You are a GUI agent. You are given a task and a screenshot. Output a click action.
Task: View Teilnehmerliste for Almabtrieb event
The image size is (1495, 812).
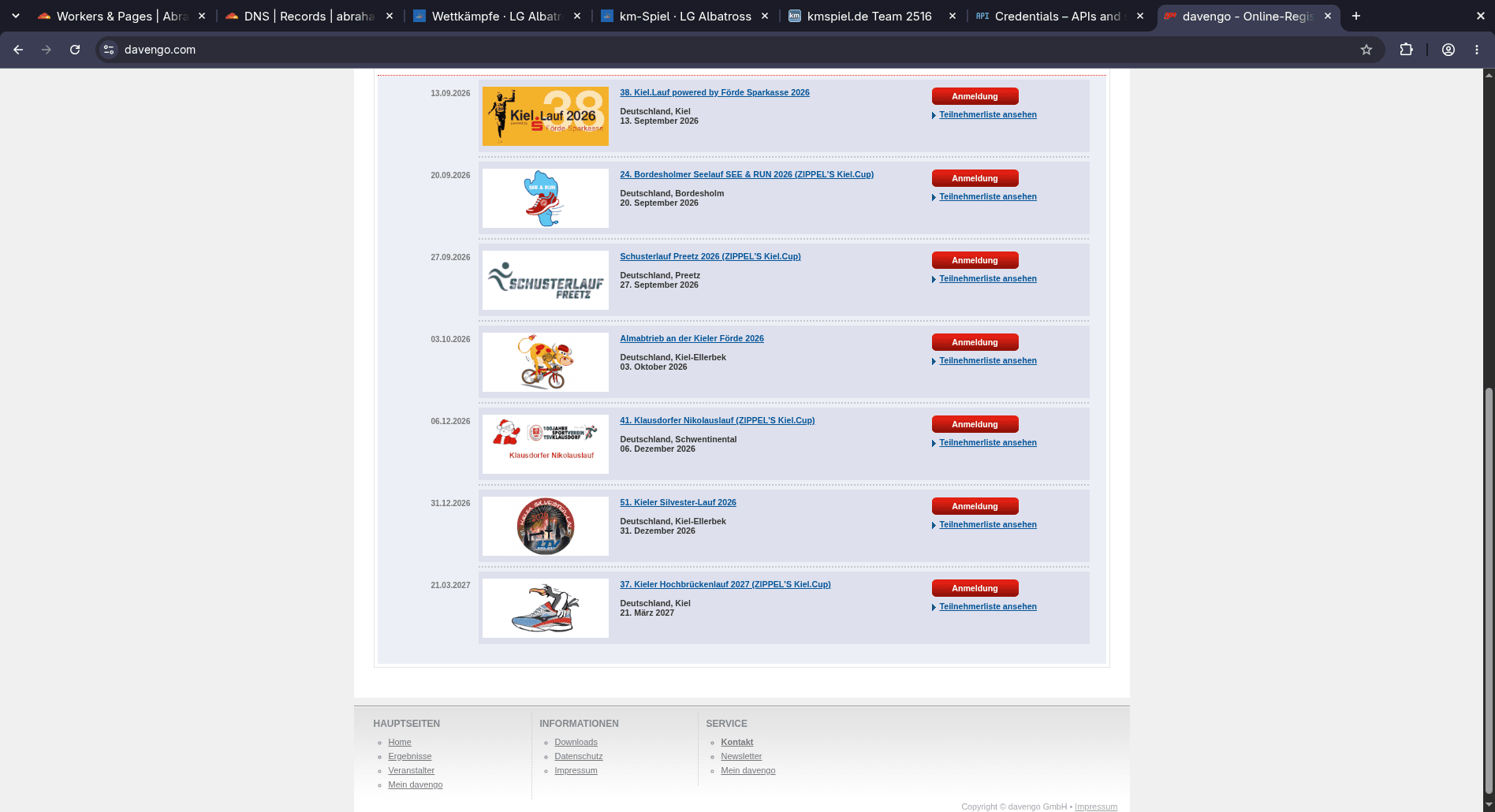[x=988, y=360]
